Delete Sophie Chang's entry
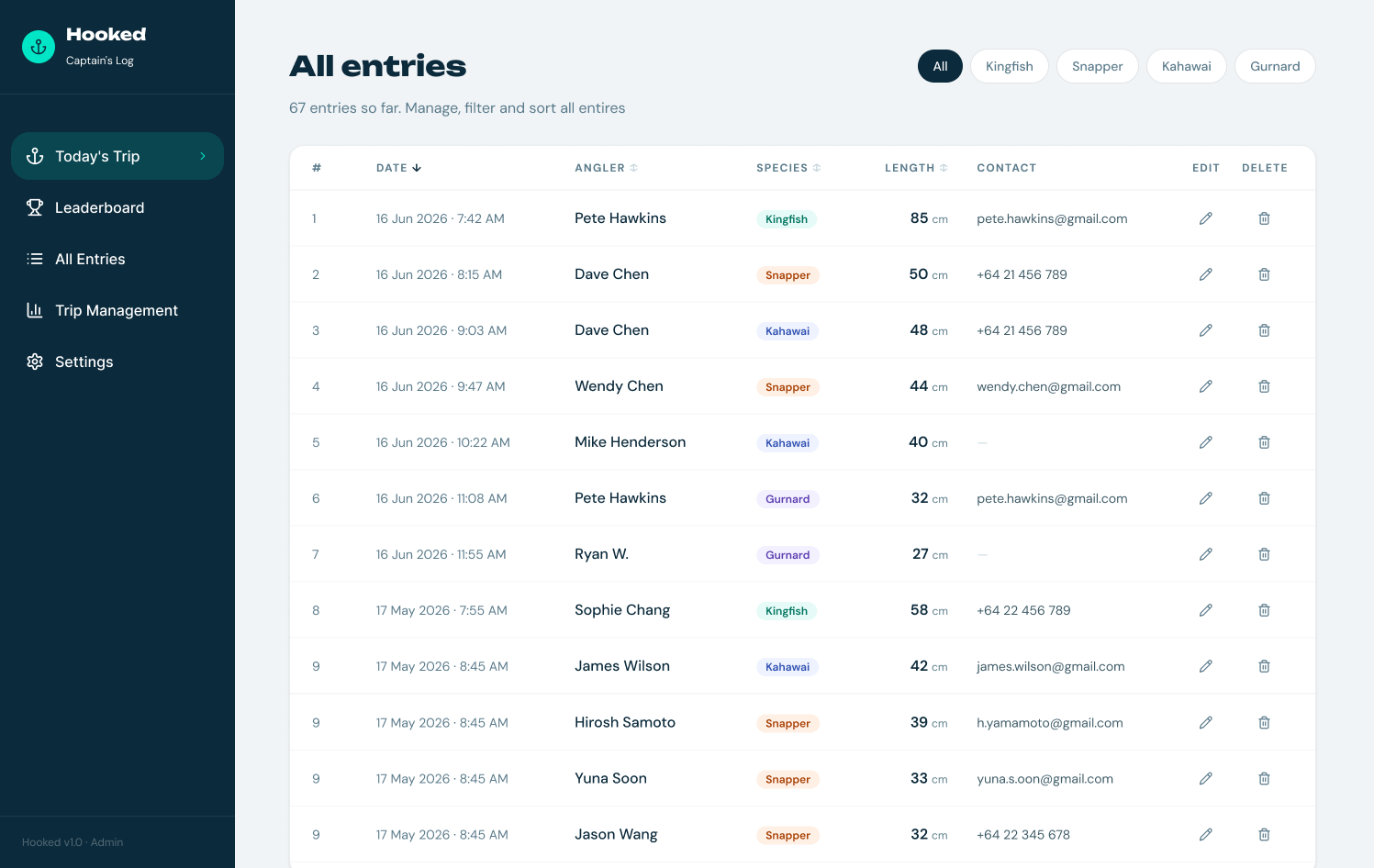The image size is (1374, 868). [1264, 610]
